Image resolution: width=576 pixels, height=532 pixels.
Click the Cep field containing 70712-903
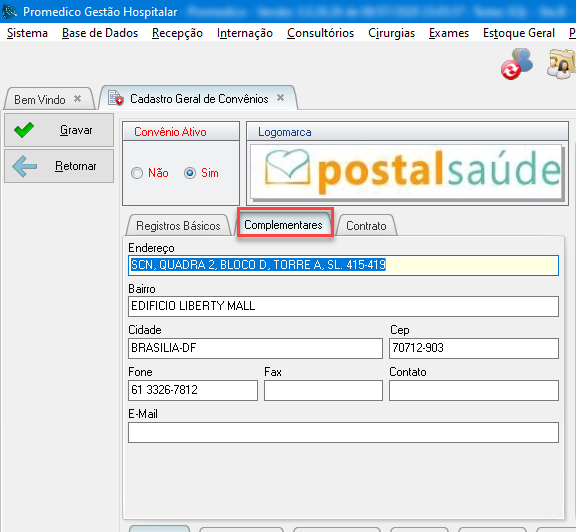pos(474,348)
